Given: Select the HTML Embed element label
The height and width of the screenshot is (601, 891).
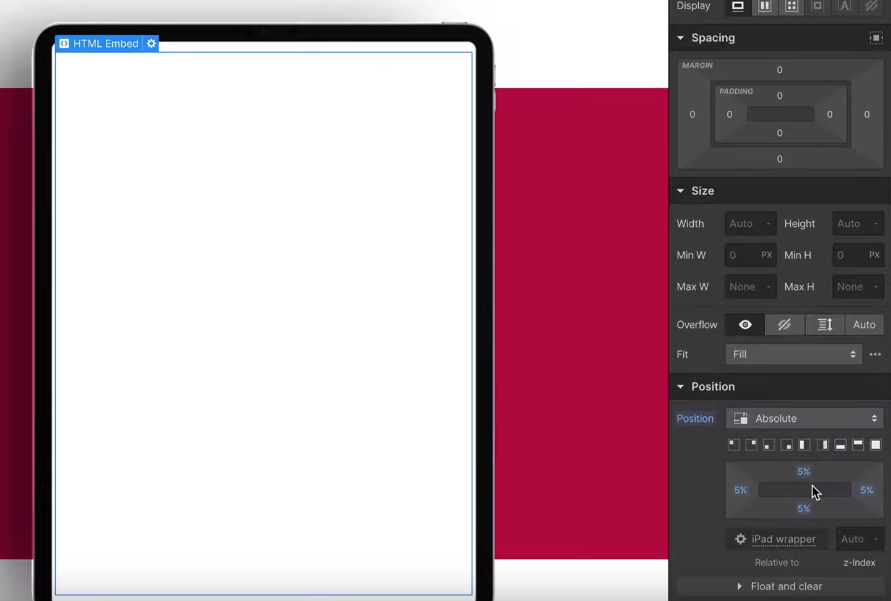Looking at the screenshot, I should pyautogui.click(x=106, y=43).
